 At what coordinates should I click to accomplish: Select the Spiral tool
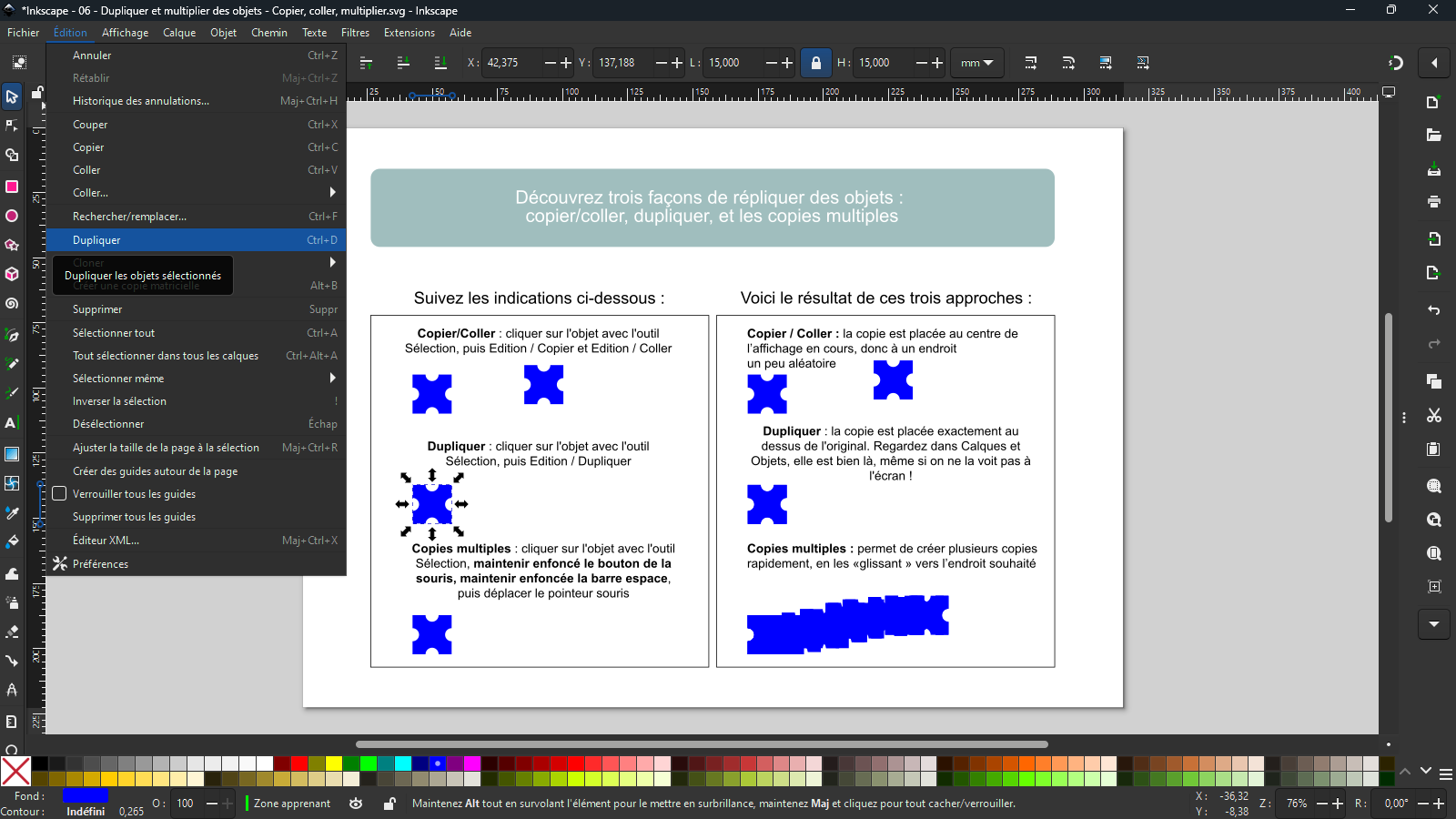point(12,304)
